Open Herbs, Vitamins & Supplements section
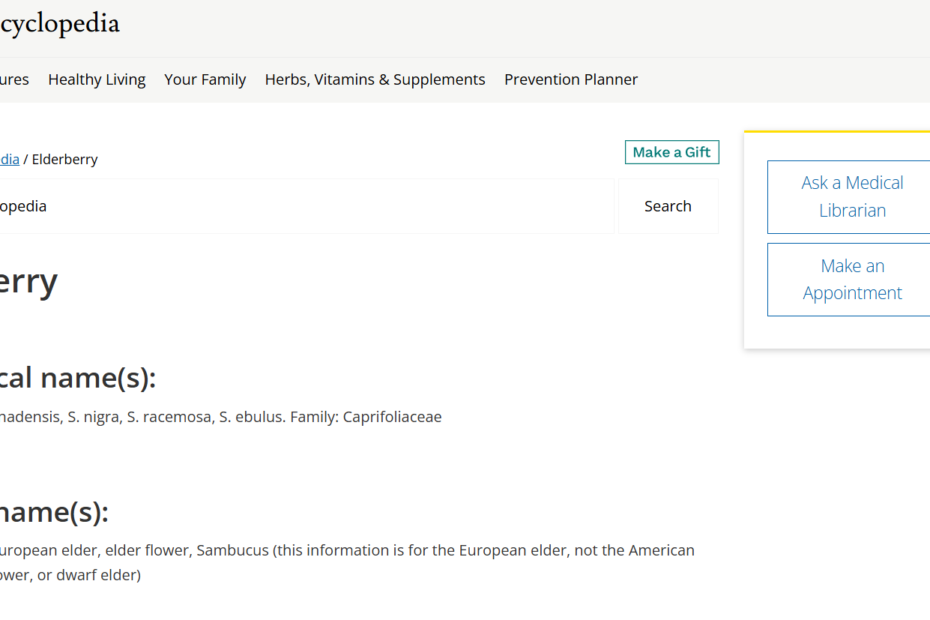930x620 pixels. (x=375, y=80)
